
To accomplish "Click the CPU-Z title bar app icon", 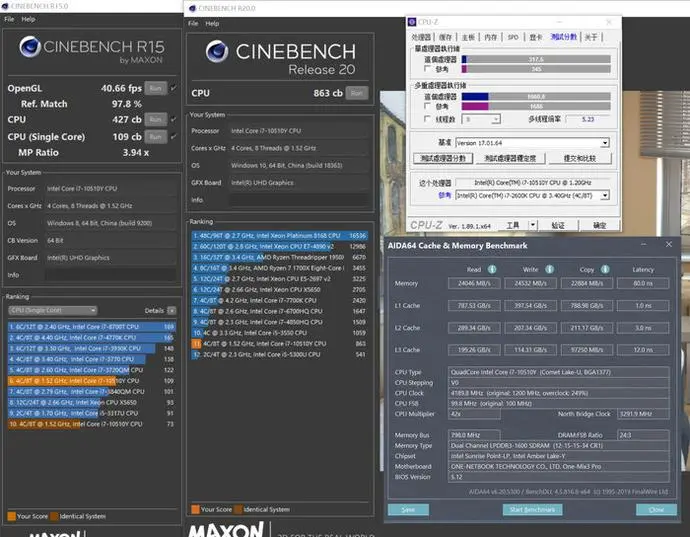I will pos(412,22).
